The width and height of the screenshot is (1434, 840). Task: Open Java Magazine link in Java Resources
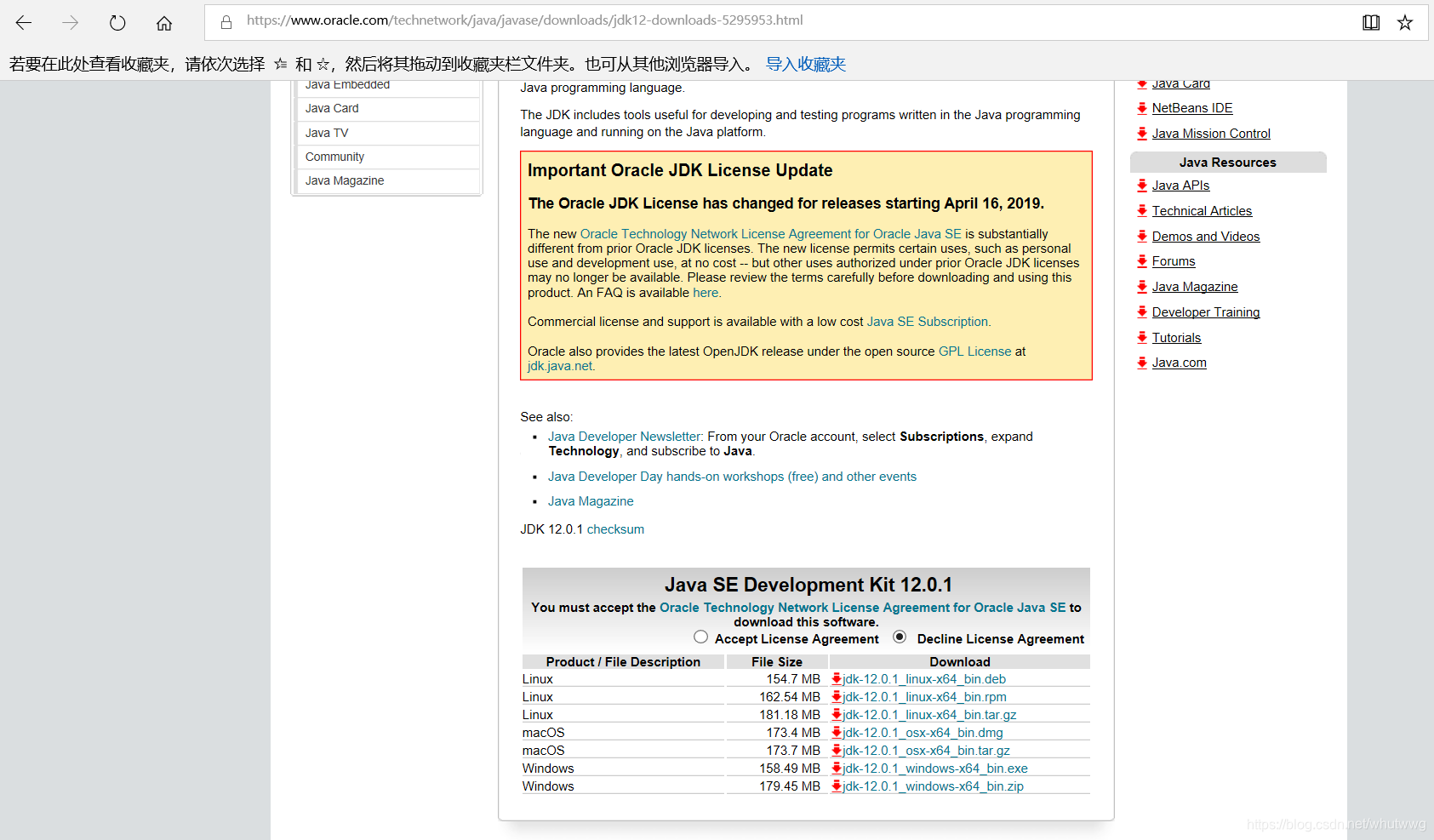[x=1195, y=287]
